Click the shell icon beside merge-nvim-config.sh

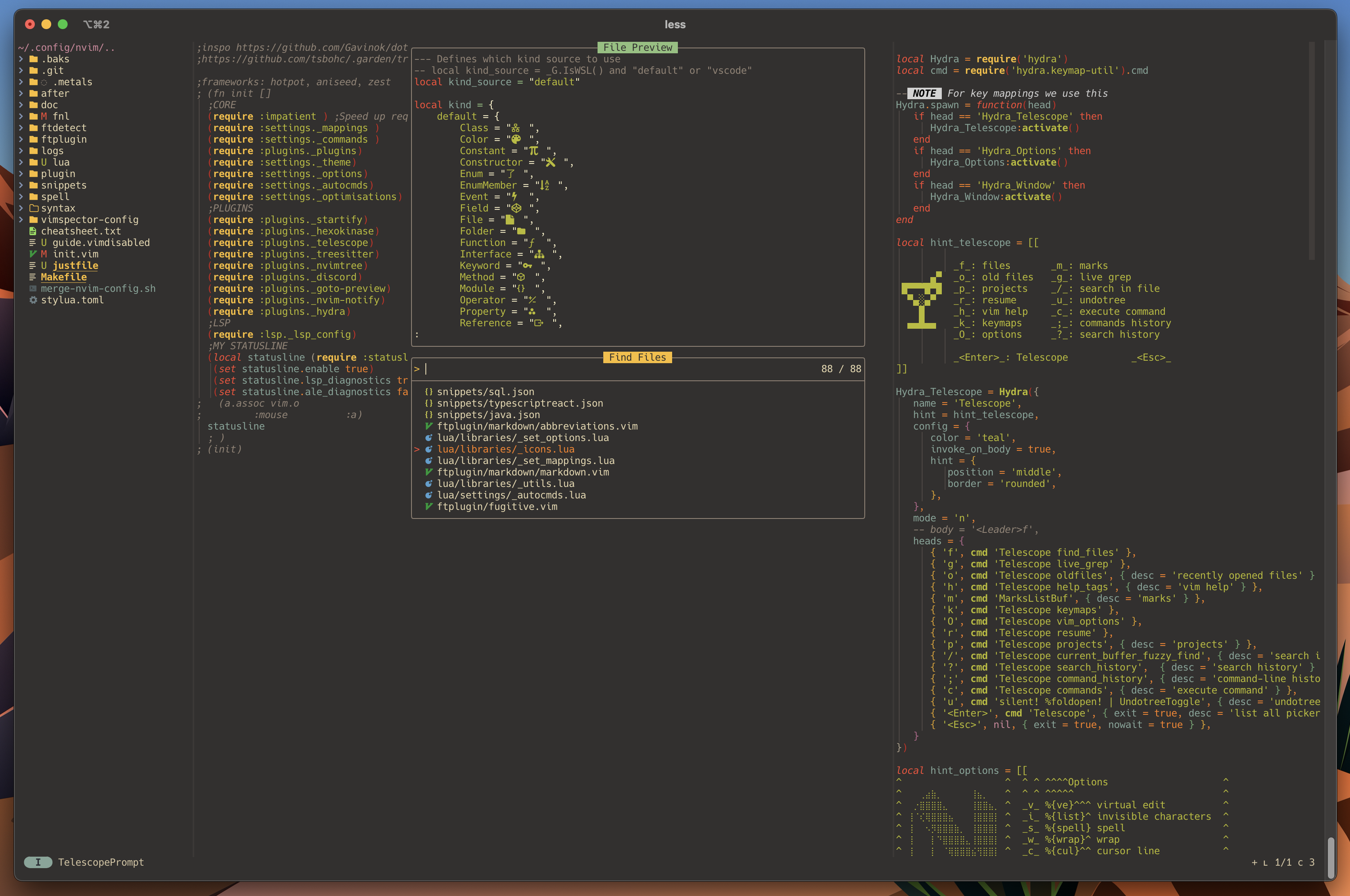tap(32, 289)
